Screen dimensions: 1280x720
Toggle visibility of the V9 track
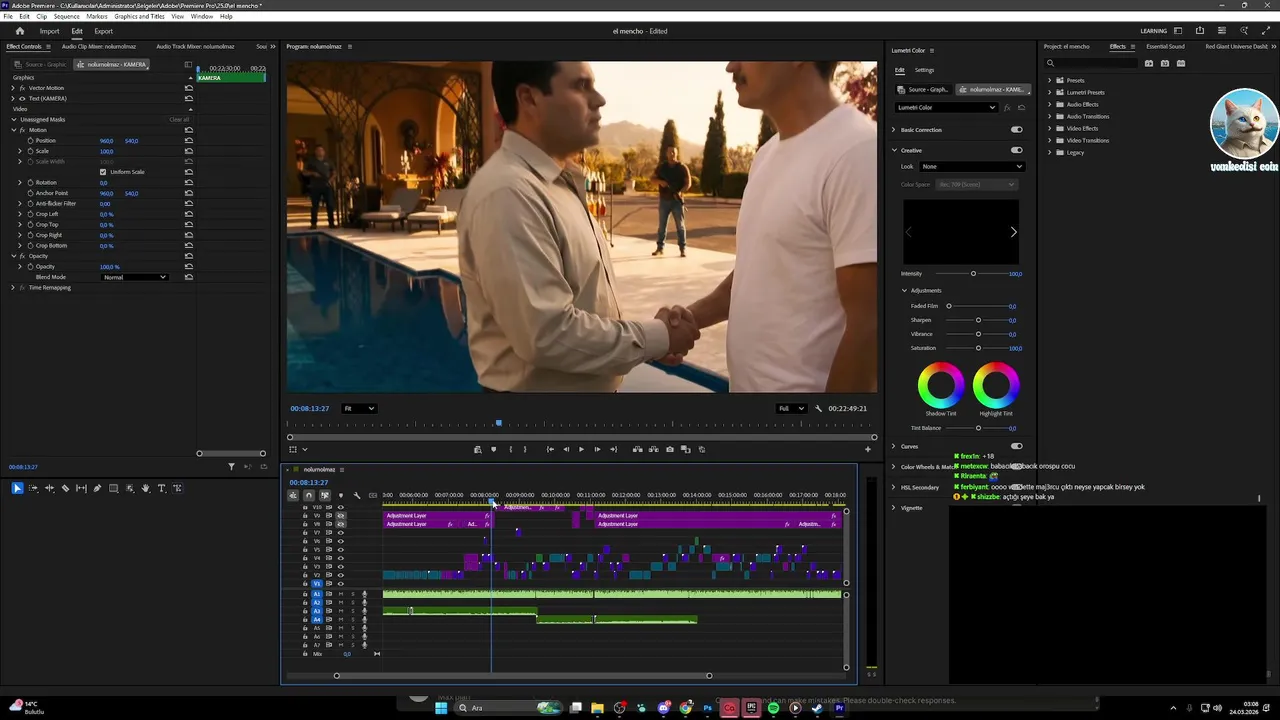(x=340, y=516)
